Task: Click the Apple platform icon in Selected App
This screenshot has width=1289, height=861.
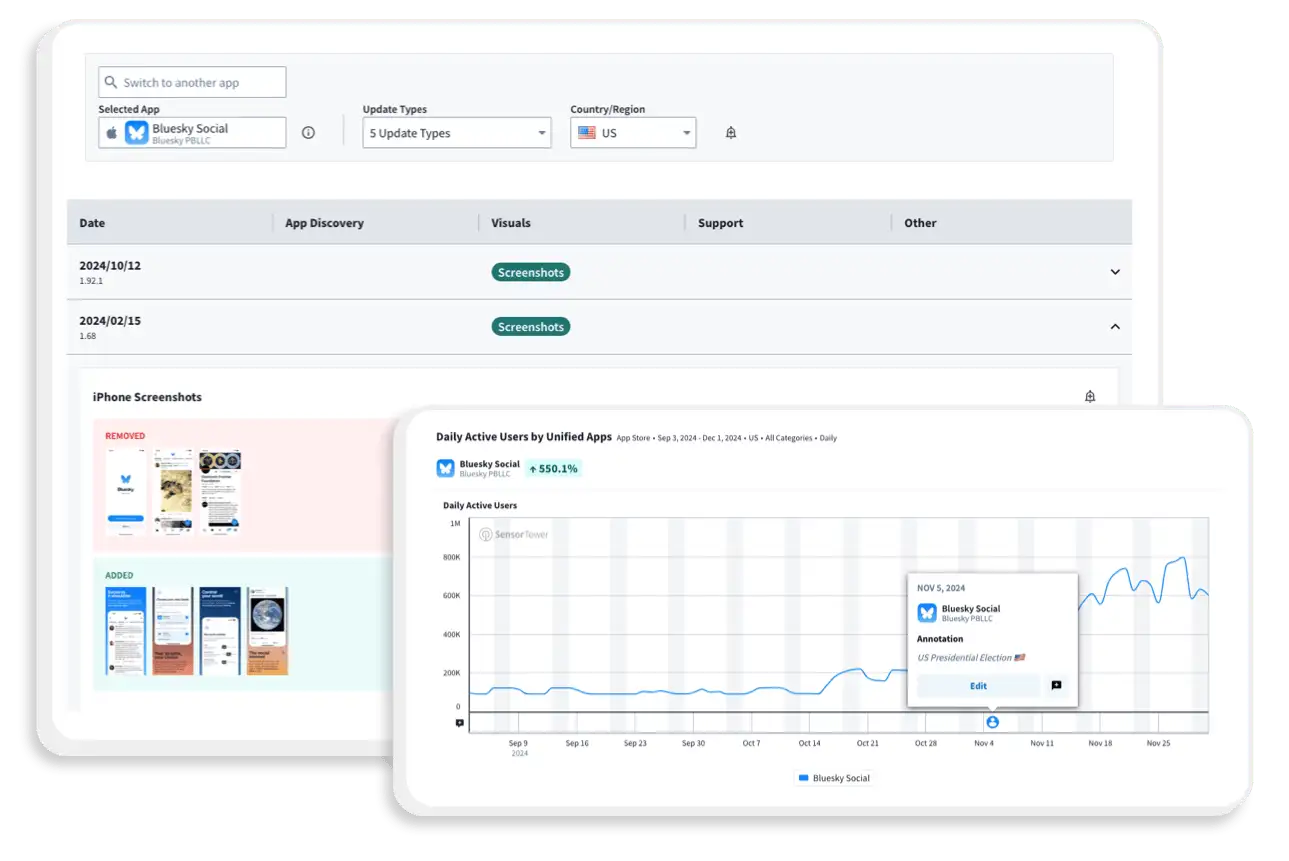Action: click(112, 131)
